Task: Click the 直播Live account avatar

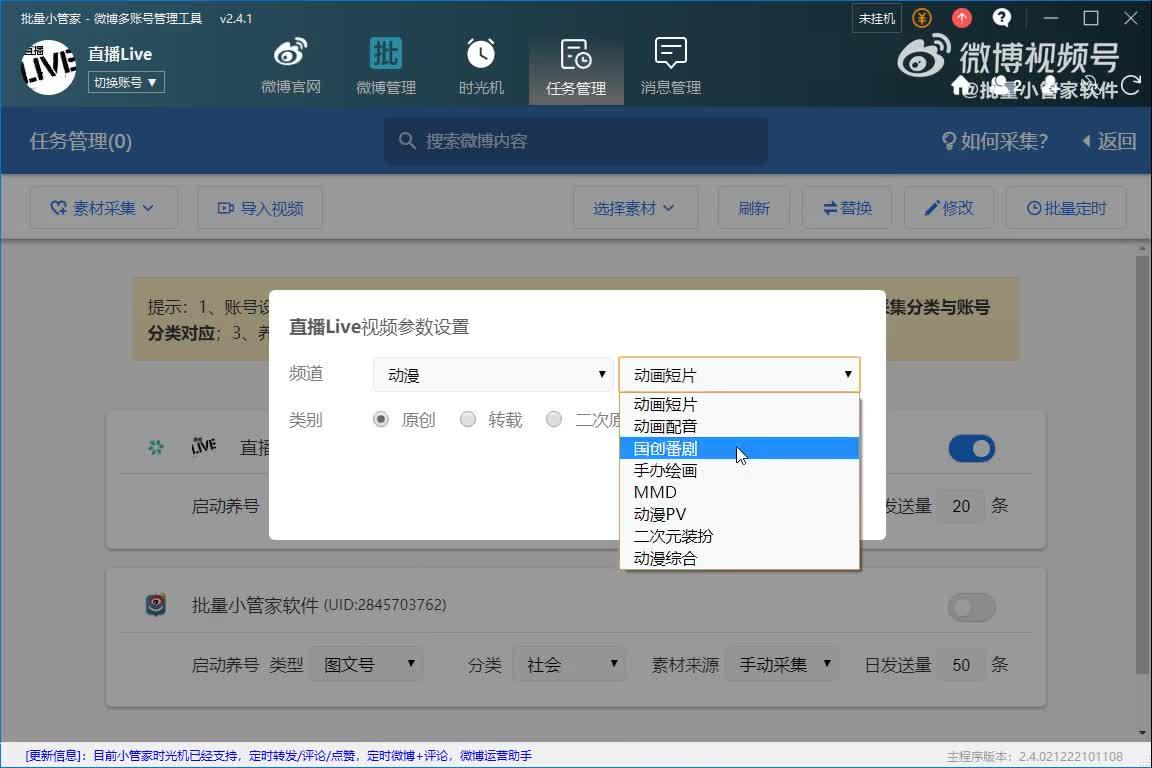Action: click(x=48, y=67)
